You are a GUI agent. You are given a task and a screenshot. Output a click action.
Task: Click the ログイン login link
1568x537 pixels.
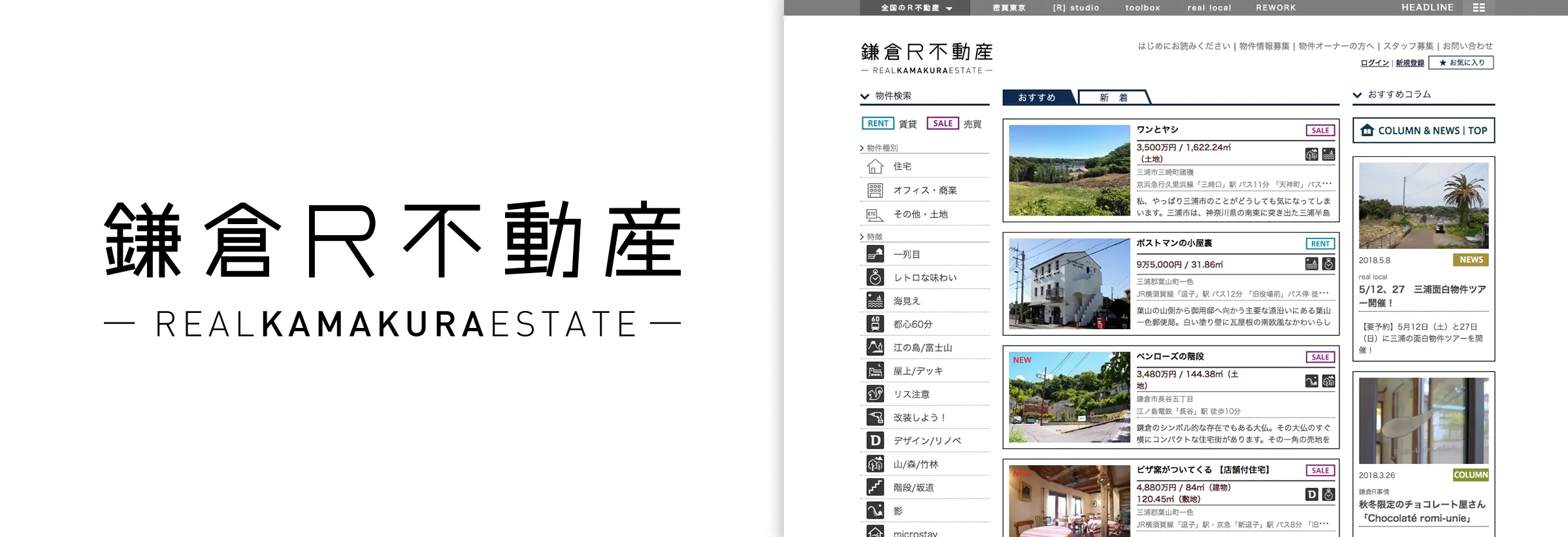pos(1375,63)
